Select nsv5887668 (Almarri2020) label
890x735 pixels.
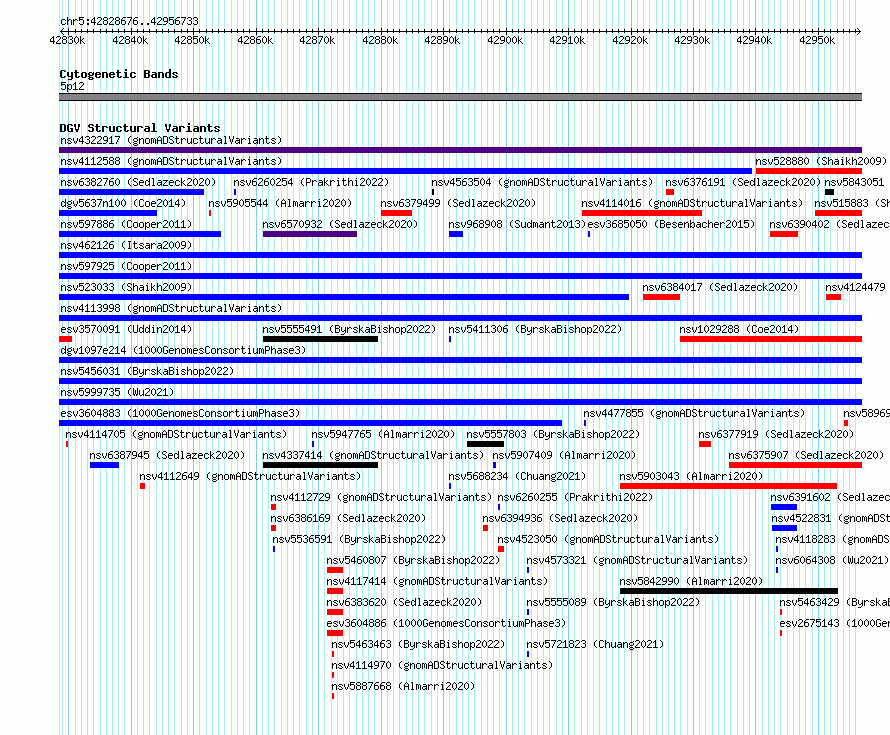click(404, 686)
